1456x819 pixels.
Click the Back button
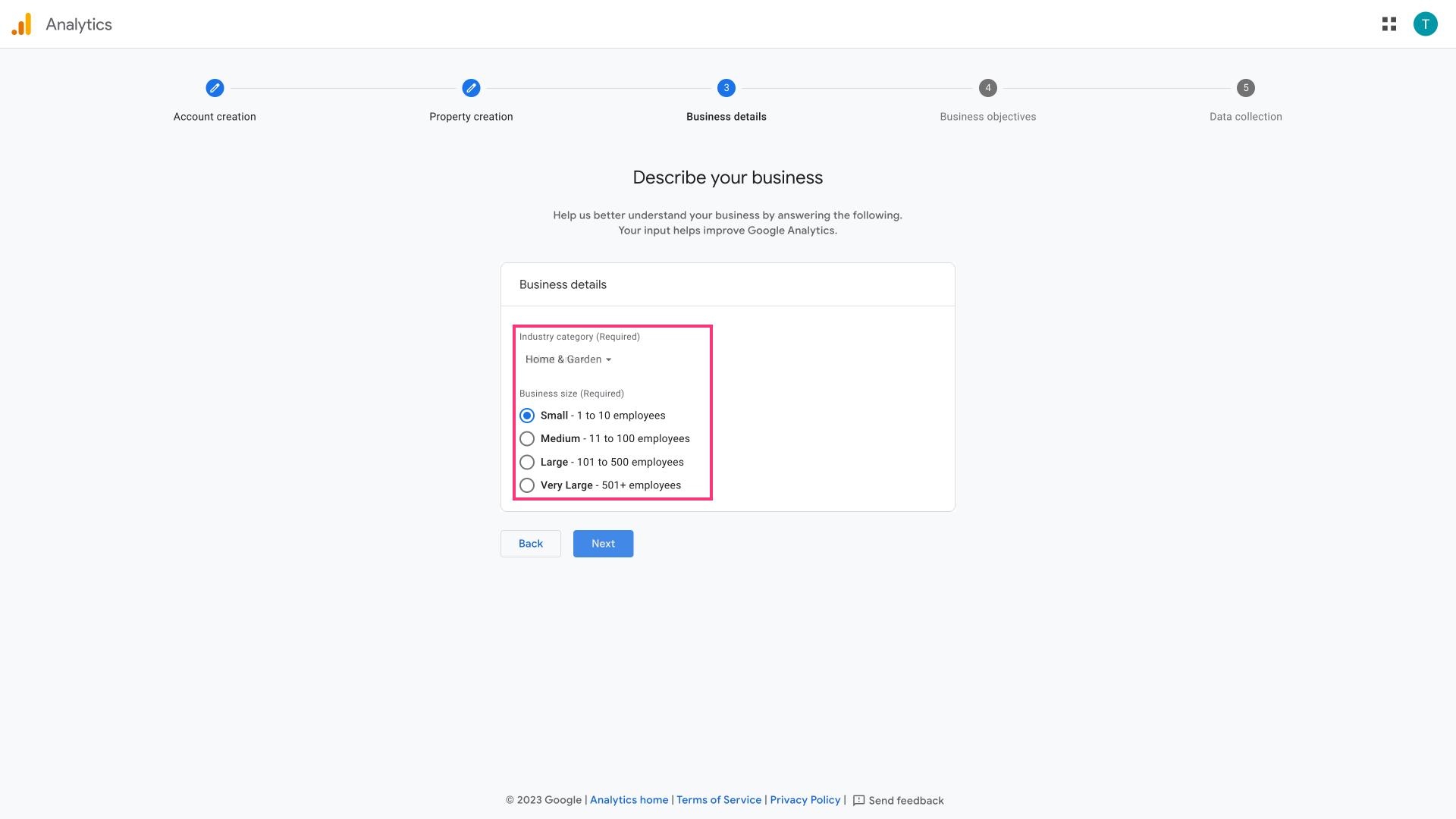click(x=530, y=544)
